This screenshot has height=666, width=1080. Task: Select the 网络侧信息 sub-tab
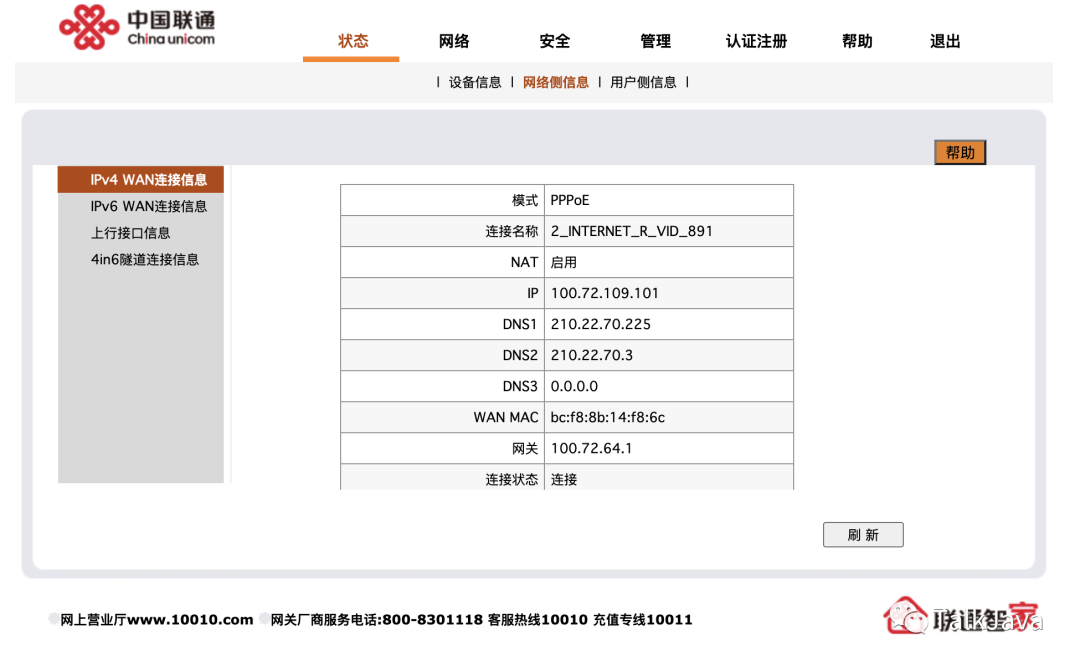[556, 83]
